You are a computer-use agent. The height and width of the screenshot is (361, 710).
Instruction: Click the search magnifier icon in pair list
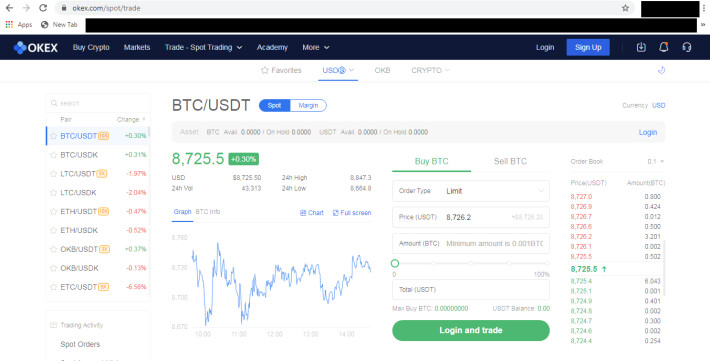point(54,103)
